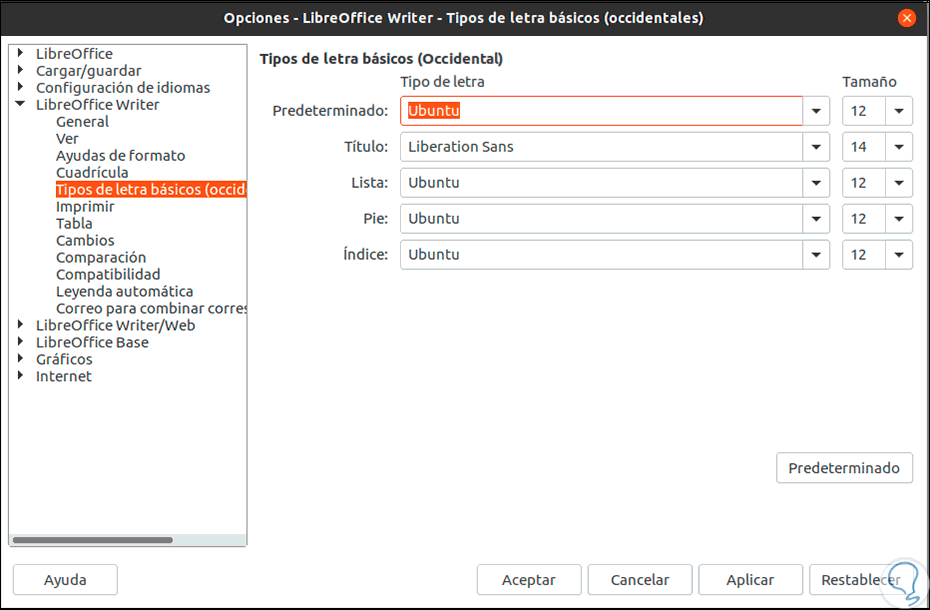
Task: Click the Pie font input field
Action: click(601, 219)
